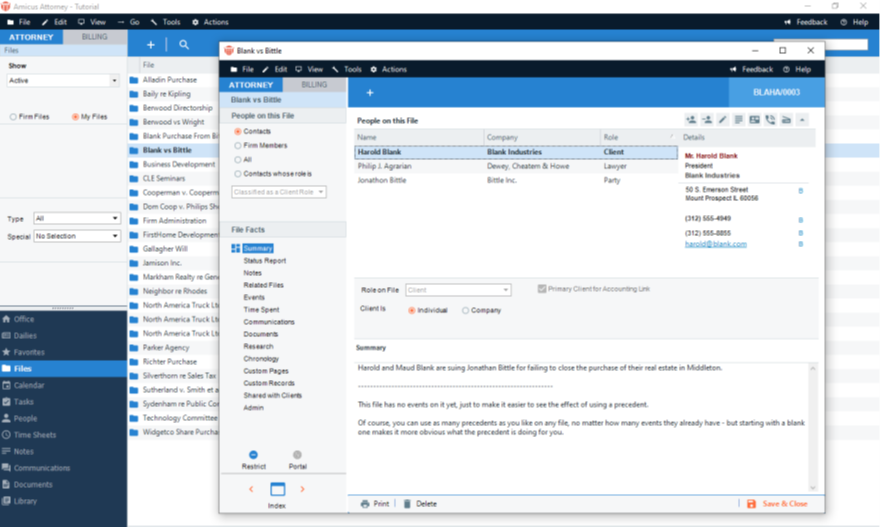The image size is (880, 528).
Task: Select the My Files radio button
Action: point(75,117)
